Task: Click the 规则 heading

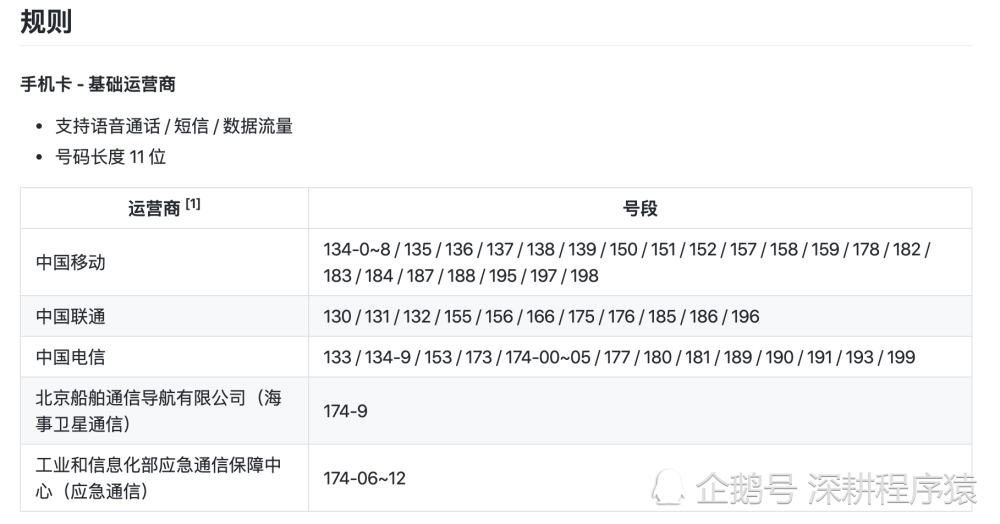Action: coord(46,22)
